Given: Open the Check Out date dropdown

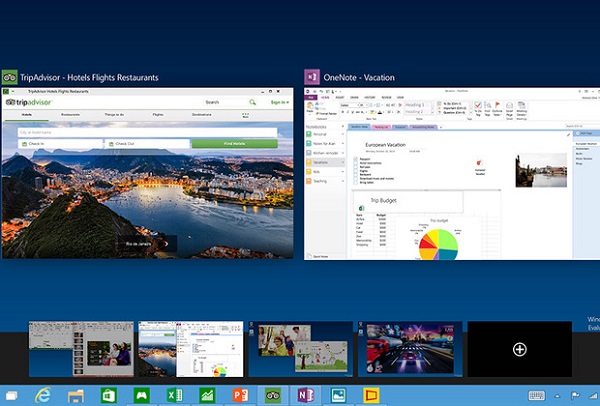Looking at the screenshot, I should [145, 143].
